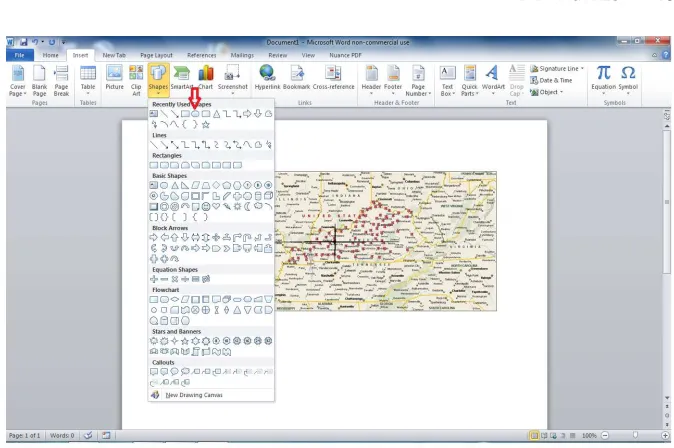Pick the Plus sign in Equation Shapes

tap(154, 279)
